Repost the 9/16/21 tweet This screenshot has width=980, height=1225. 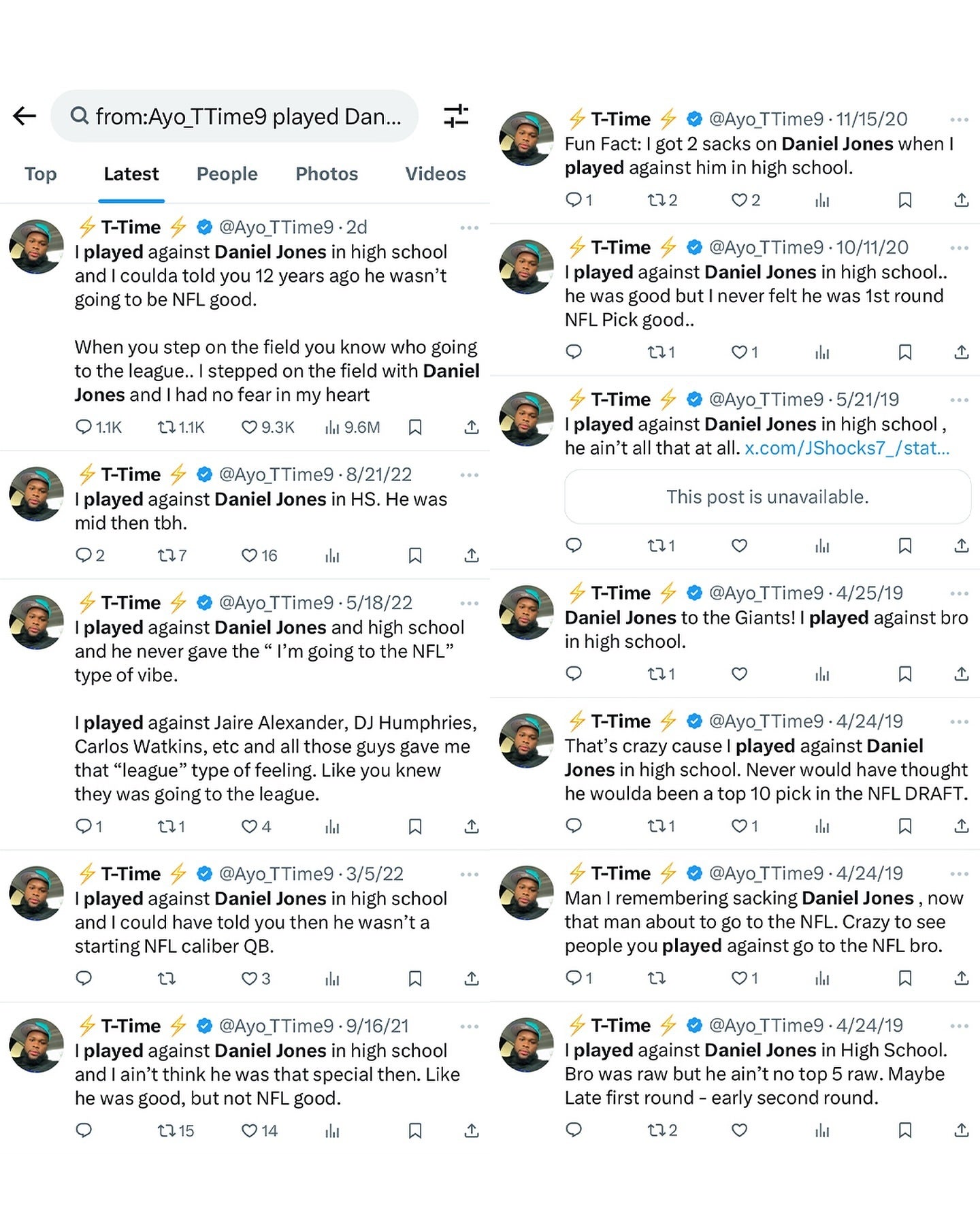[x=167, y=1130]
